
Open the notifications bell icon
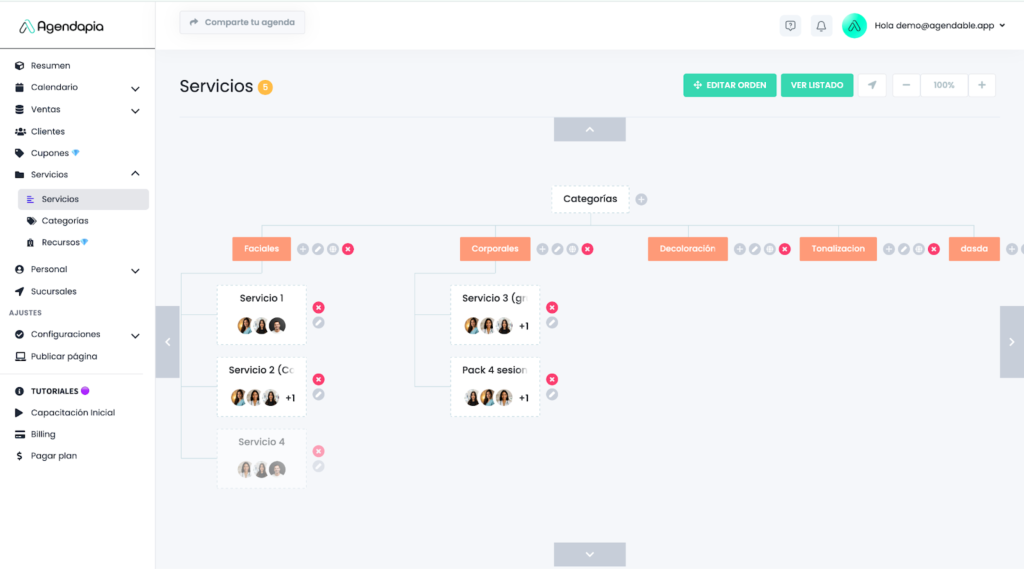point(821,26)
